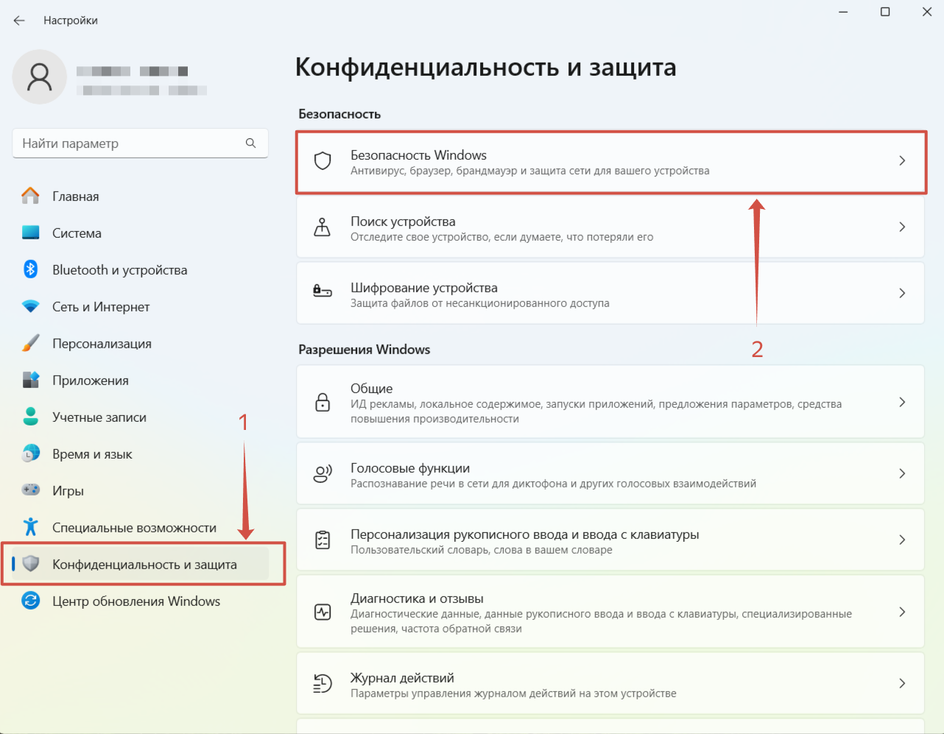Select Конфиденциальность и защита in the sidebar
Viewport: 944px width, 734px height.
pyautogui.click(x=140, y=564)
